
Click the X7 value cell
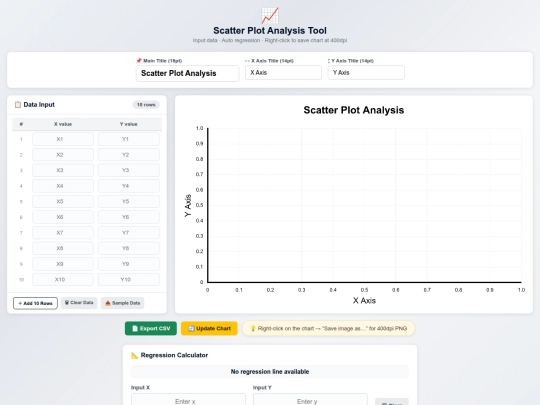63,233
